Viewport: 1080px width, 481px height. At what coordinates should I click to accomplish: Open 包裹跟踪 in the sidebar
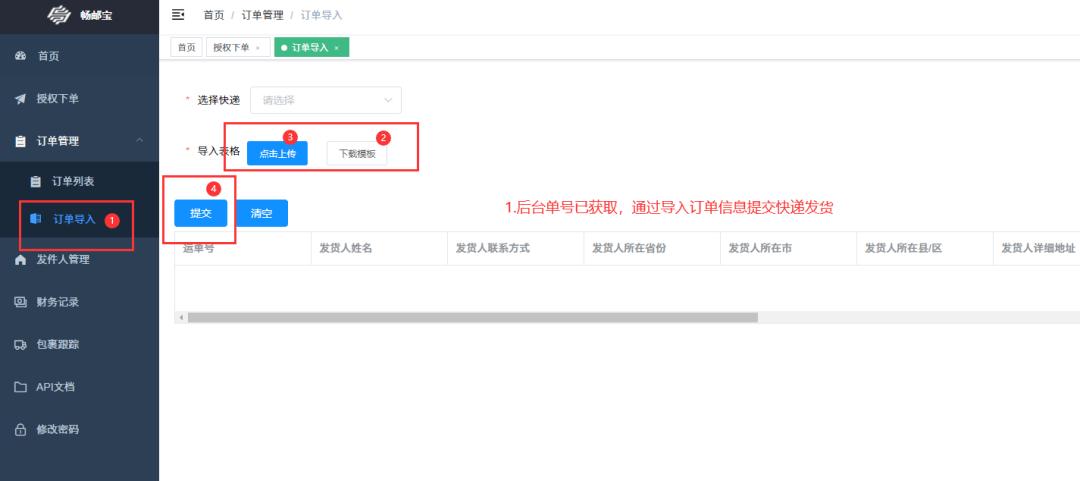point(79,345)
